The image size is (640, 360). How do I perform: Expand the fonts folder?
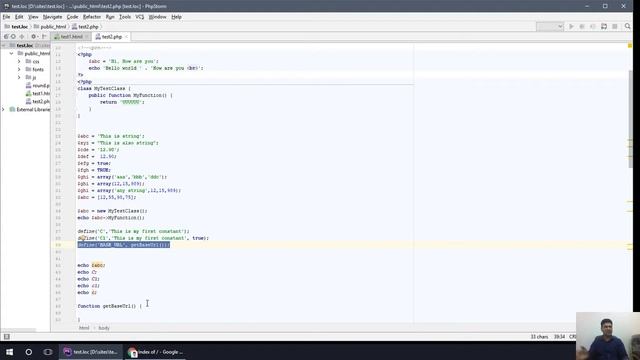19,69
